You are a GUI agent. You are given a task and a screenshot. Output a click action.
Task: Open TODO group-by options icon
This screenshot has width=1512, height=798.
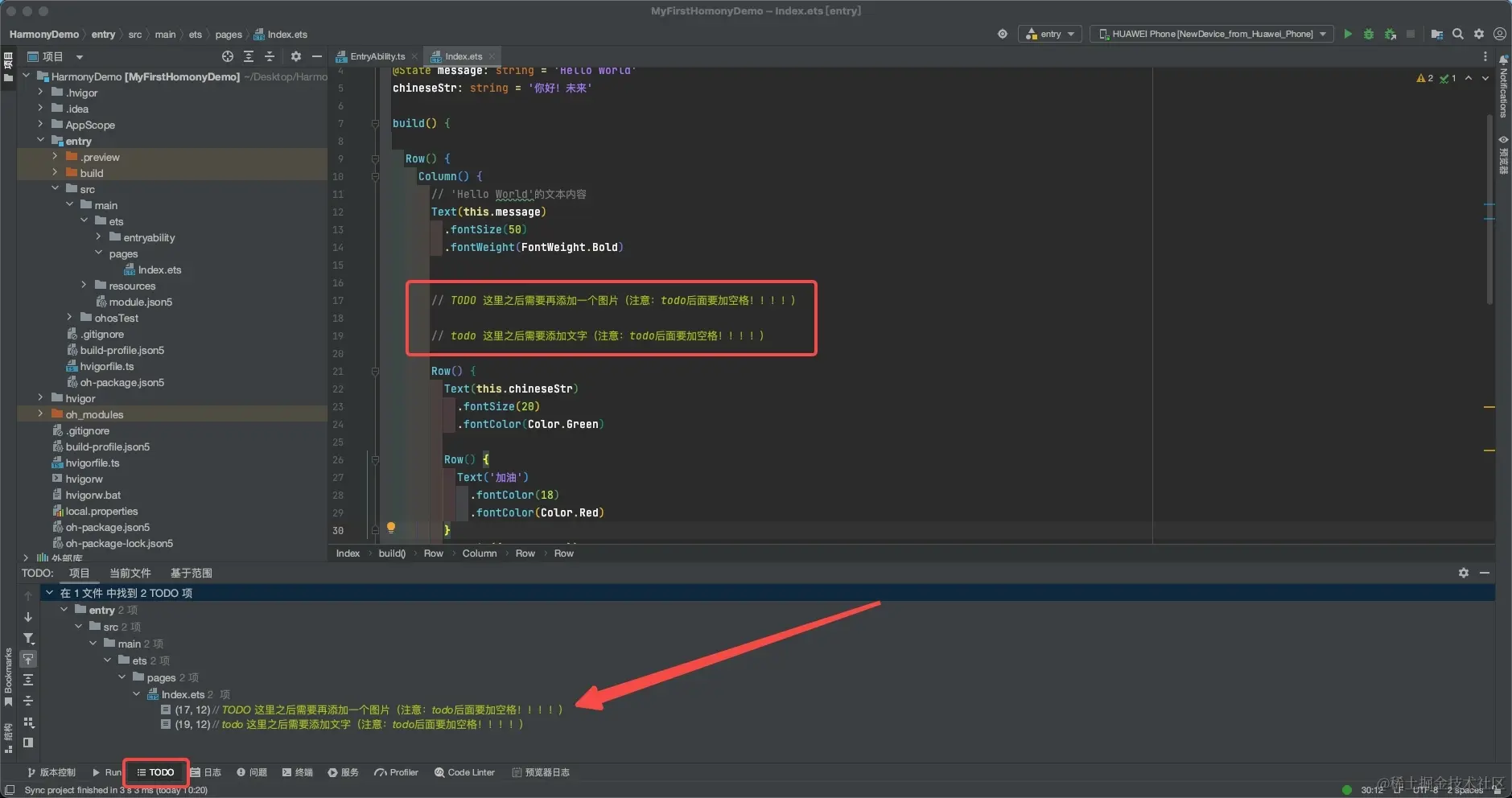point(28,722)
